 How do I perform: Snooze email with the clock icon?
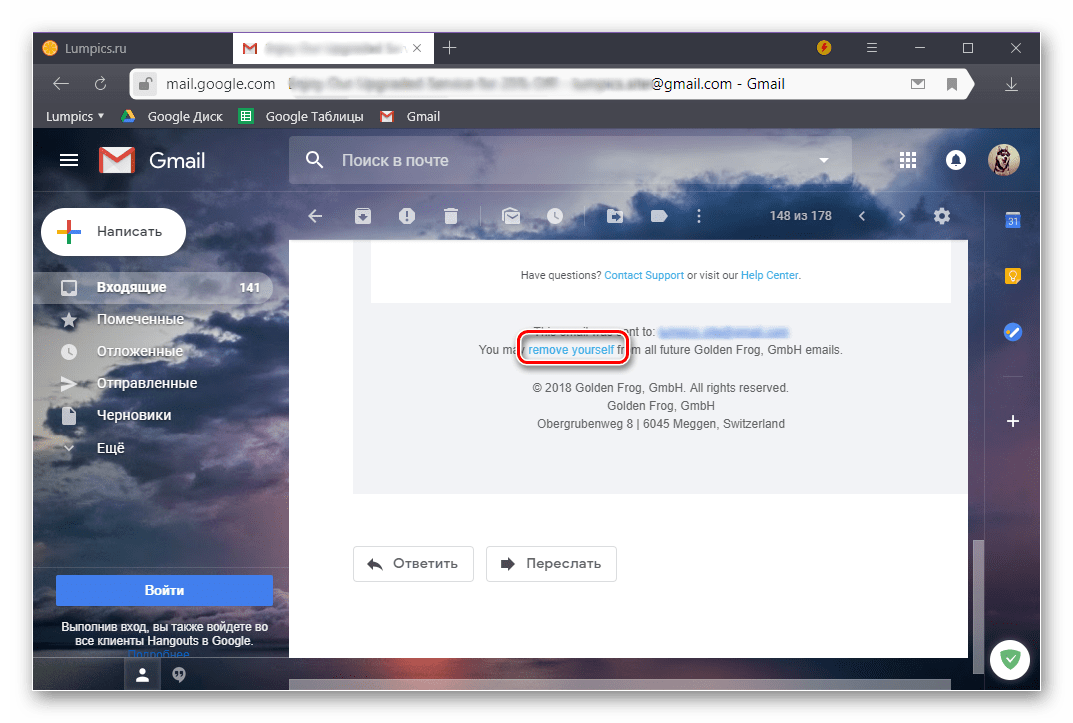pyautogui.click(x=554, y=216)
